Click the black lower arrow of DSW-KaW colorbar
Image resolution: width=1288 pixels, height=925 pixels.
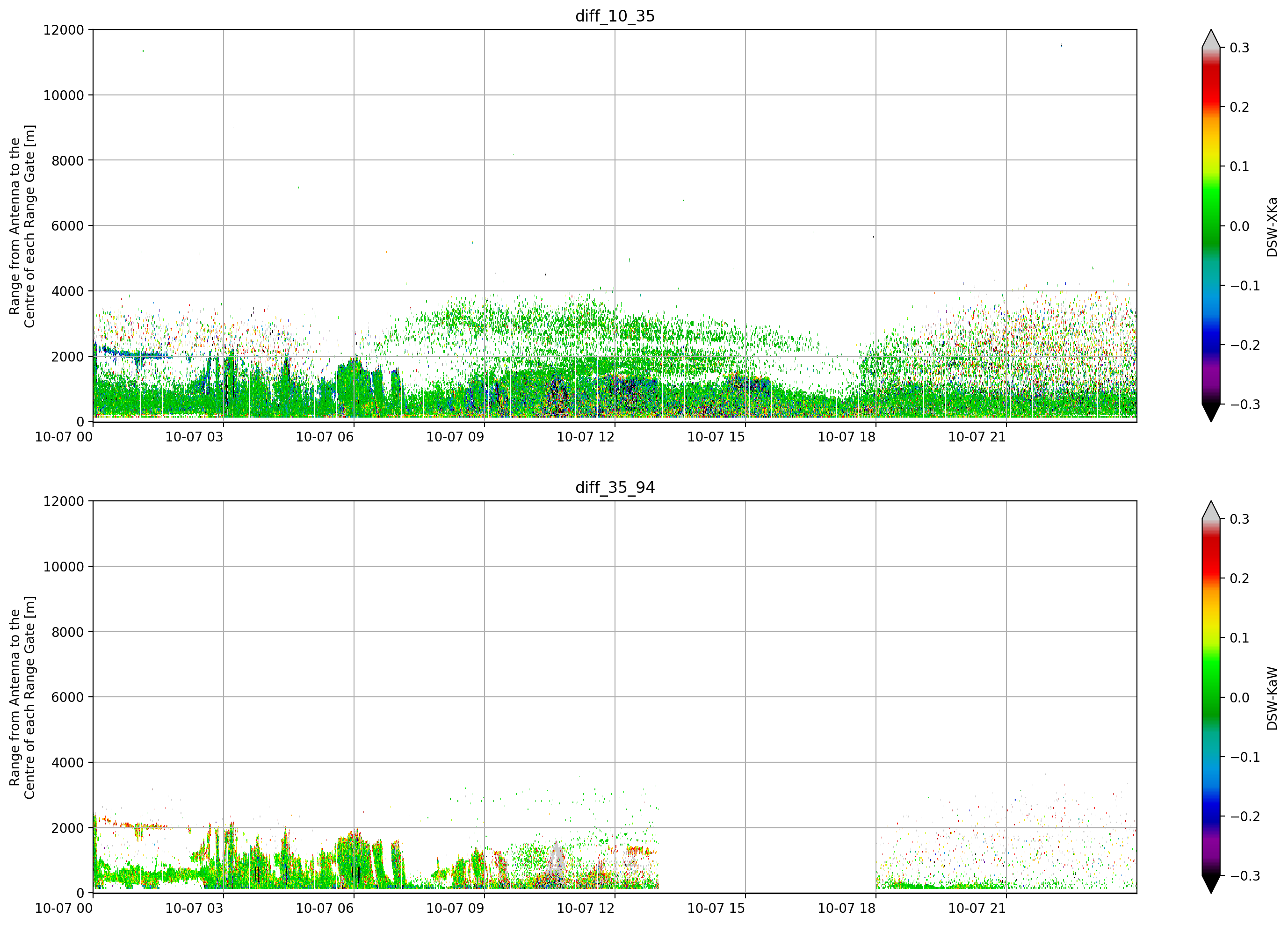[1211, 883]
